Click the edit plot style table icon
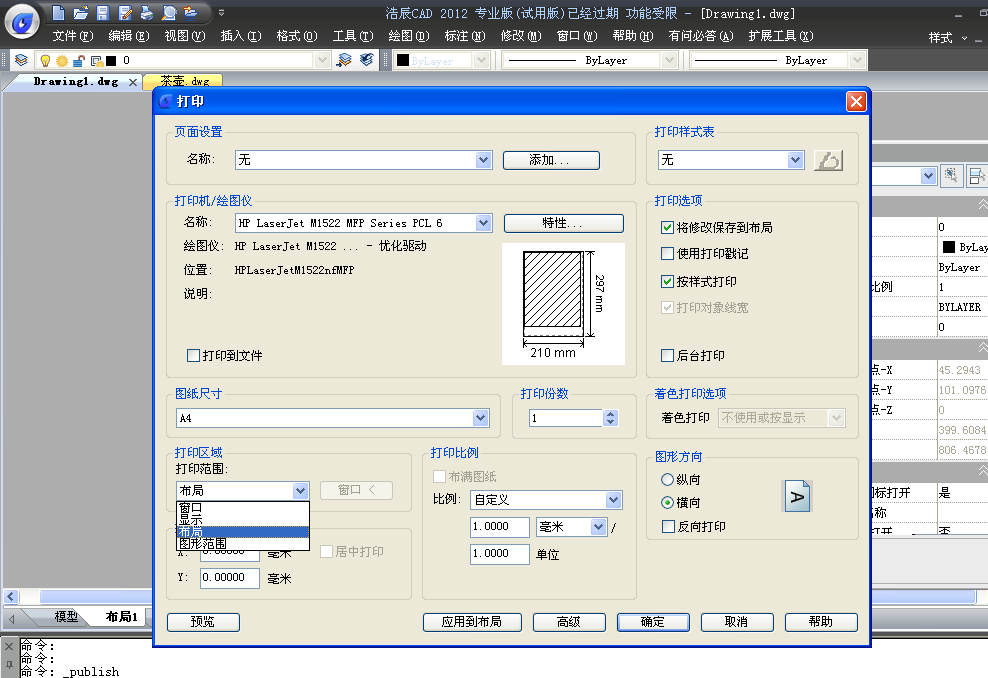 [828, 160]
